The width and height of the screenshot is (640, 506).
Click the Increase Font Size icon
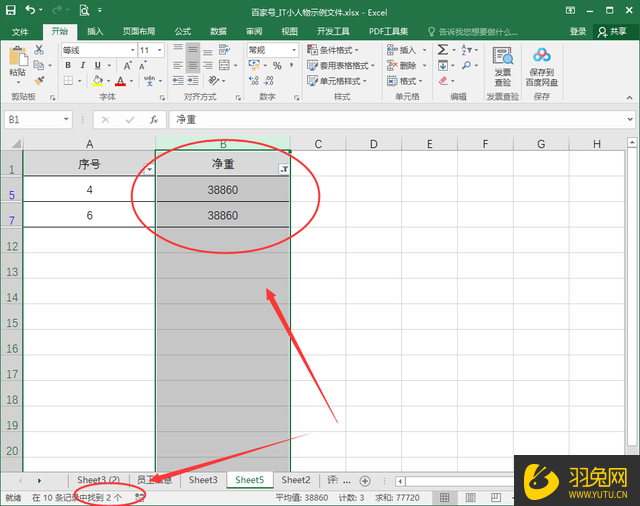pos(127,65)
